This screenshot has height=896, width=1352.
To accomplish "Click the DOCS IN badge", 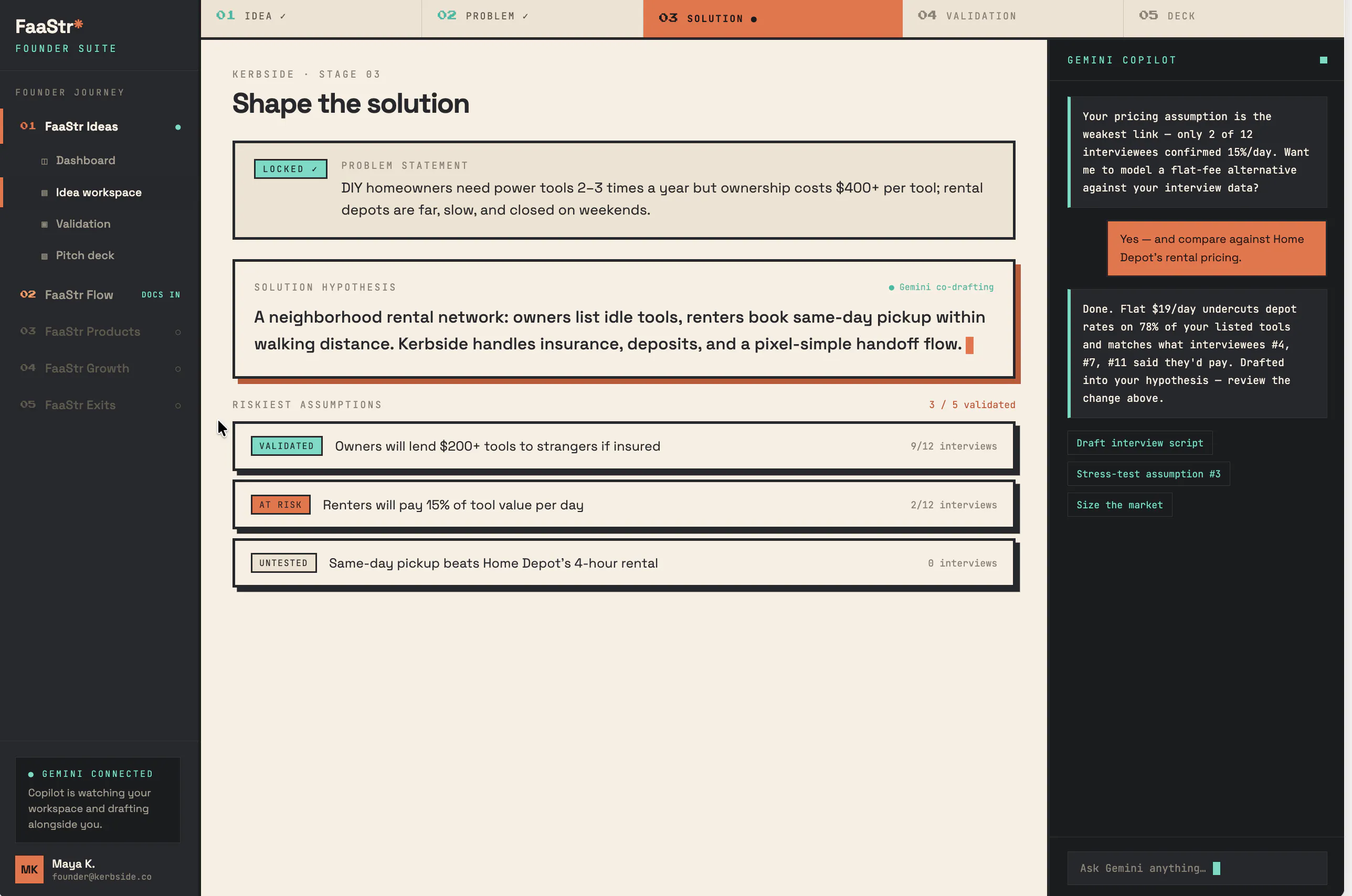I will [x=161, y=295].
